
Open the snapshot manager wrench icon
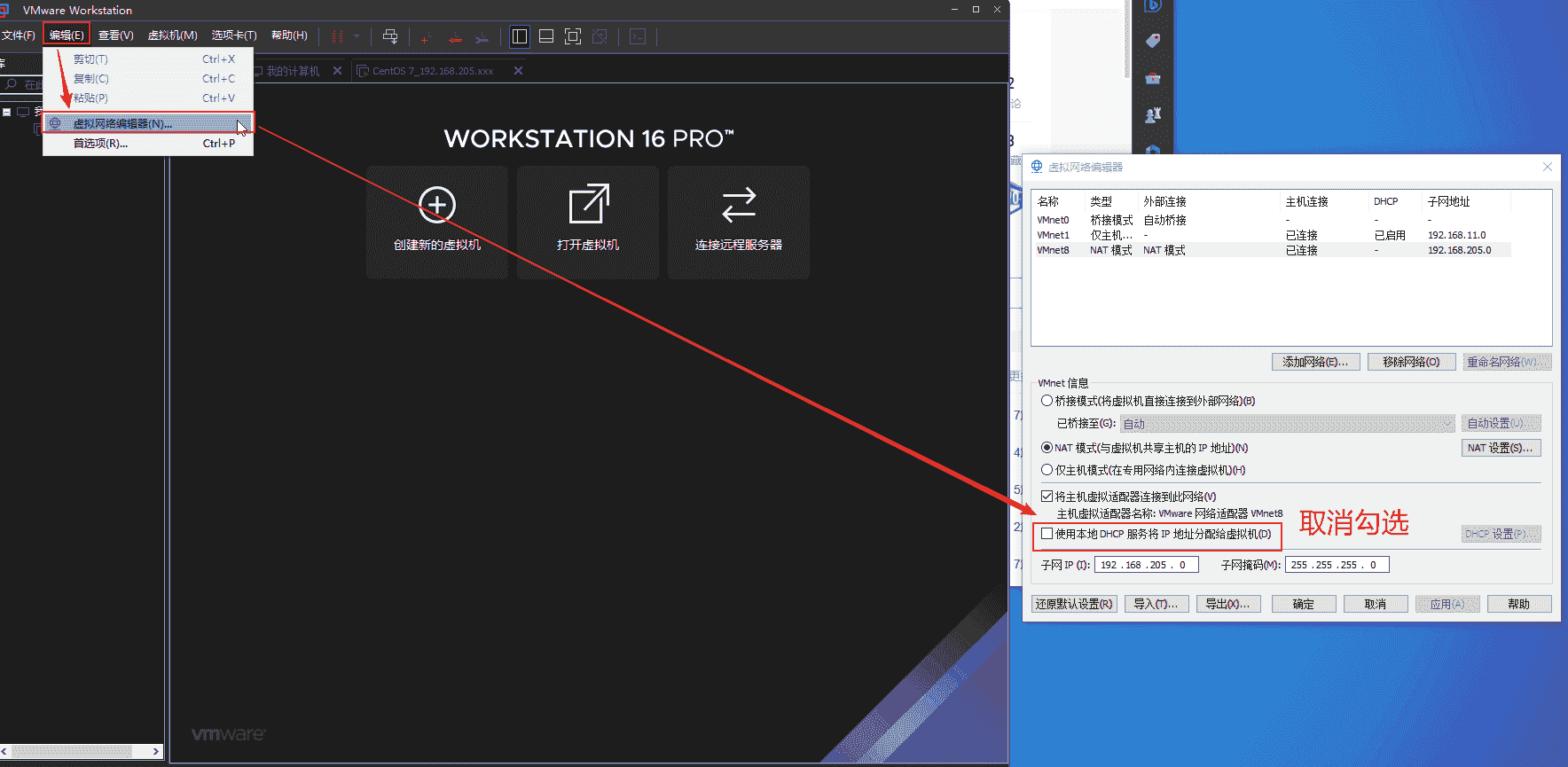(x=481, y=37)
